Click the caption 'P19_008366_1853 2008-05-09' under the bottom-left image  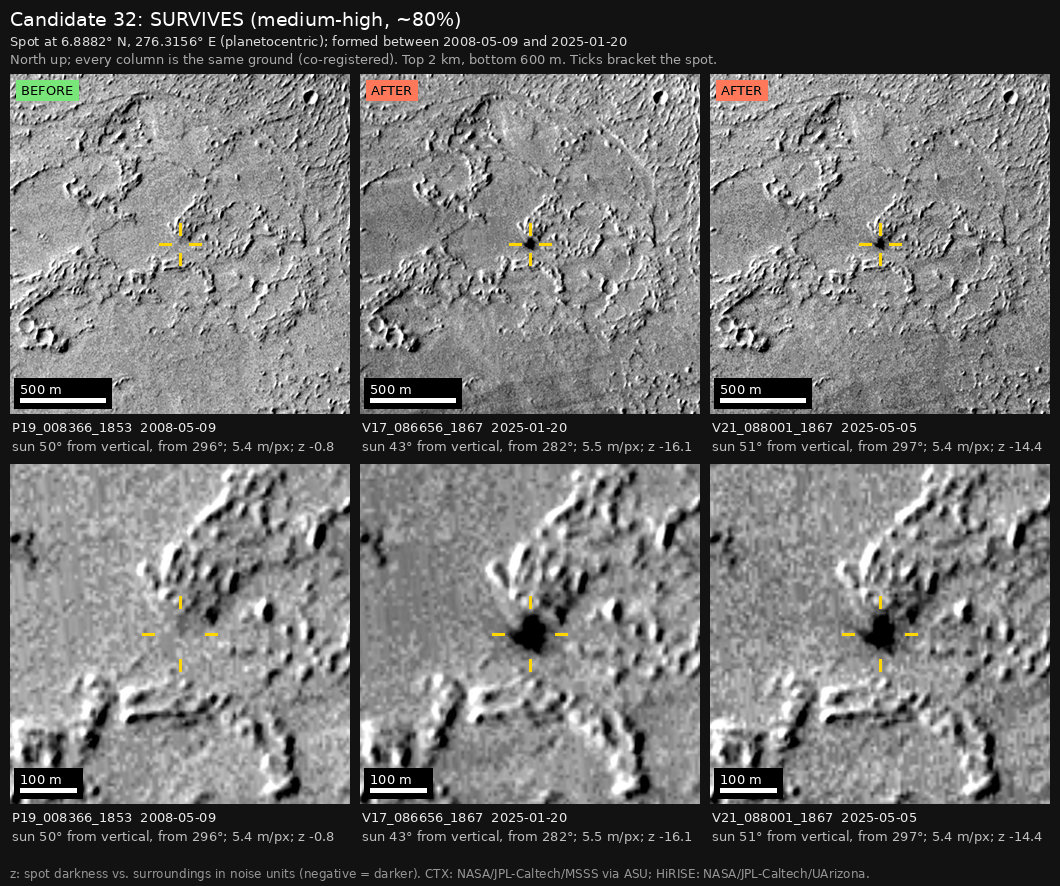tap(114, 818)
